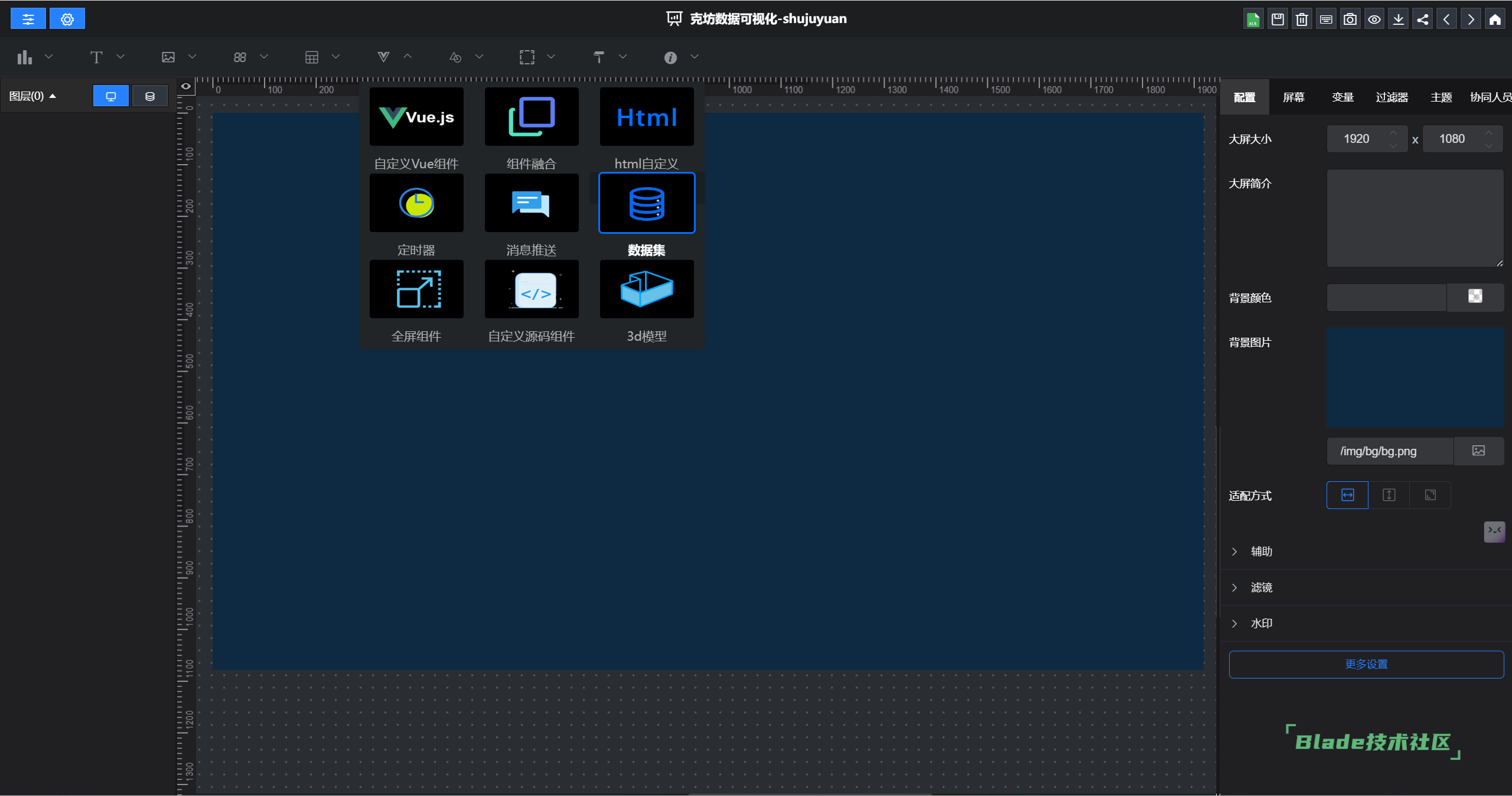Open the dashed selection box toolbar icon
Image resolution: width=1512 pixels, height=796 pixels.
pos(527,57)
